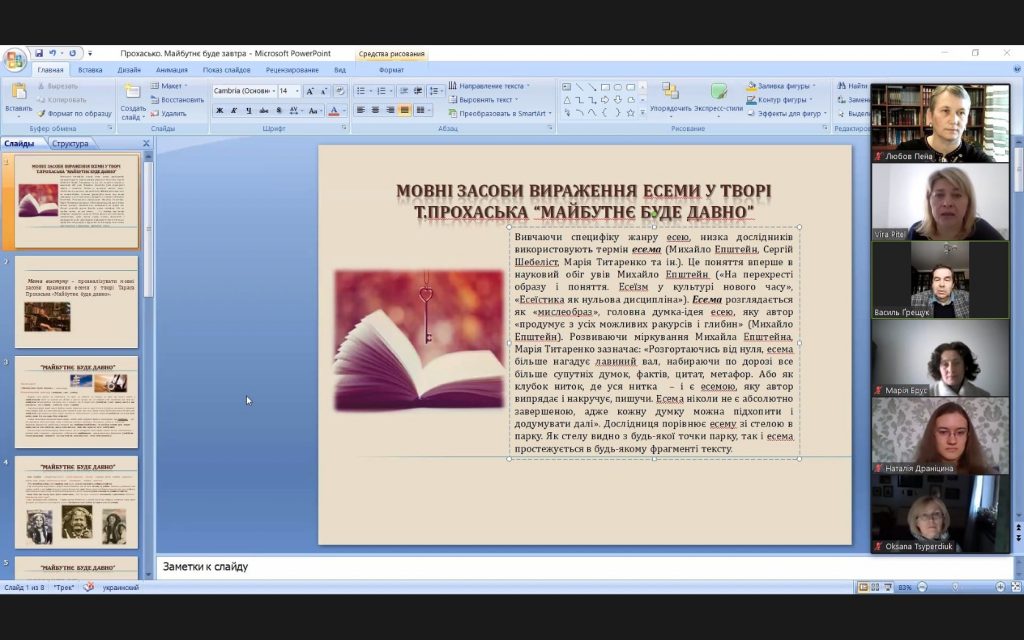This screenshot has width=1024, height=640.
Task: Open the Cambria font name dropdown
Action: point(244,91)
